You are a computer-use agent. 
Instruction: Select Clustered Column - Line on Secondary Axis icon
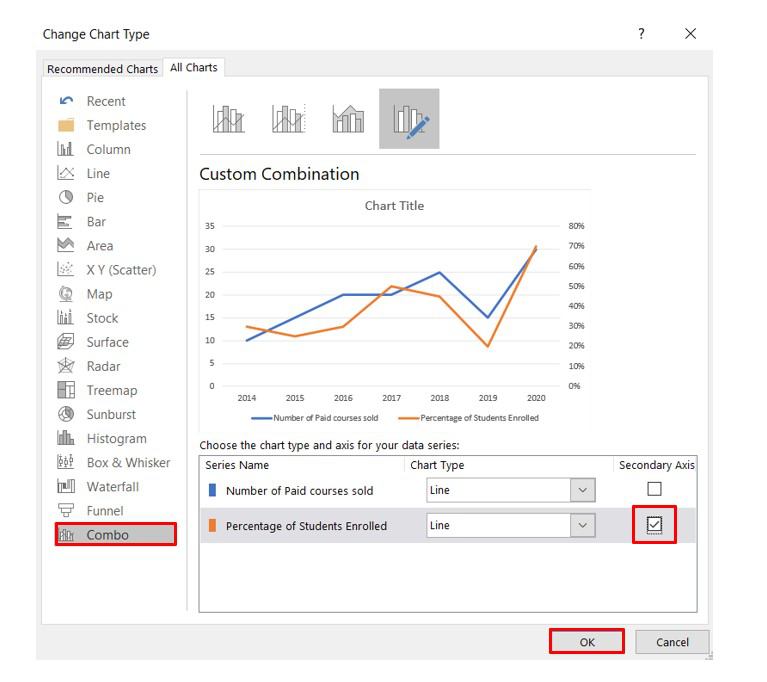pyautogui.click(x=289, y=119)
